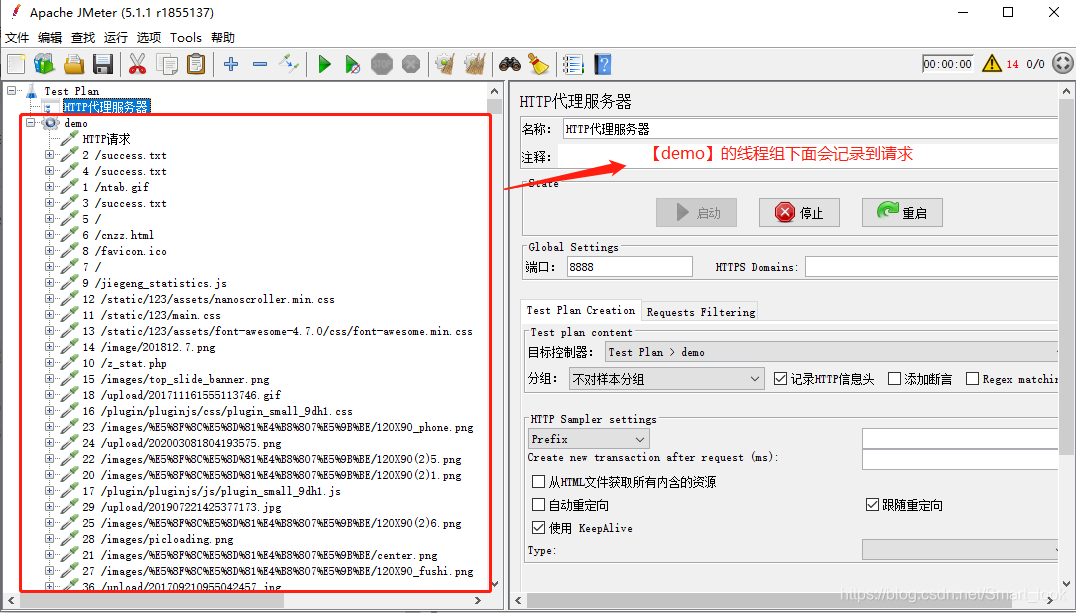Toggle the 记录HTTP信息头 checkbox
Viewport: 1076px width, 613px height.
tap(780, 379)
